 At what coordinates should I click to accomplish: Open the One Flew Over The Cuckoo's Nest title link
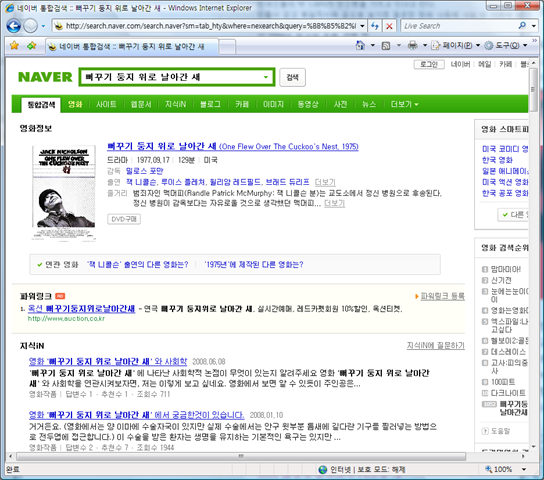[x=232, y=146]
